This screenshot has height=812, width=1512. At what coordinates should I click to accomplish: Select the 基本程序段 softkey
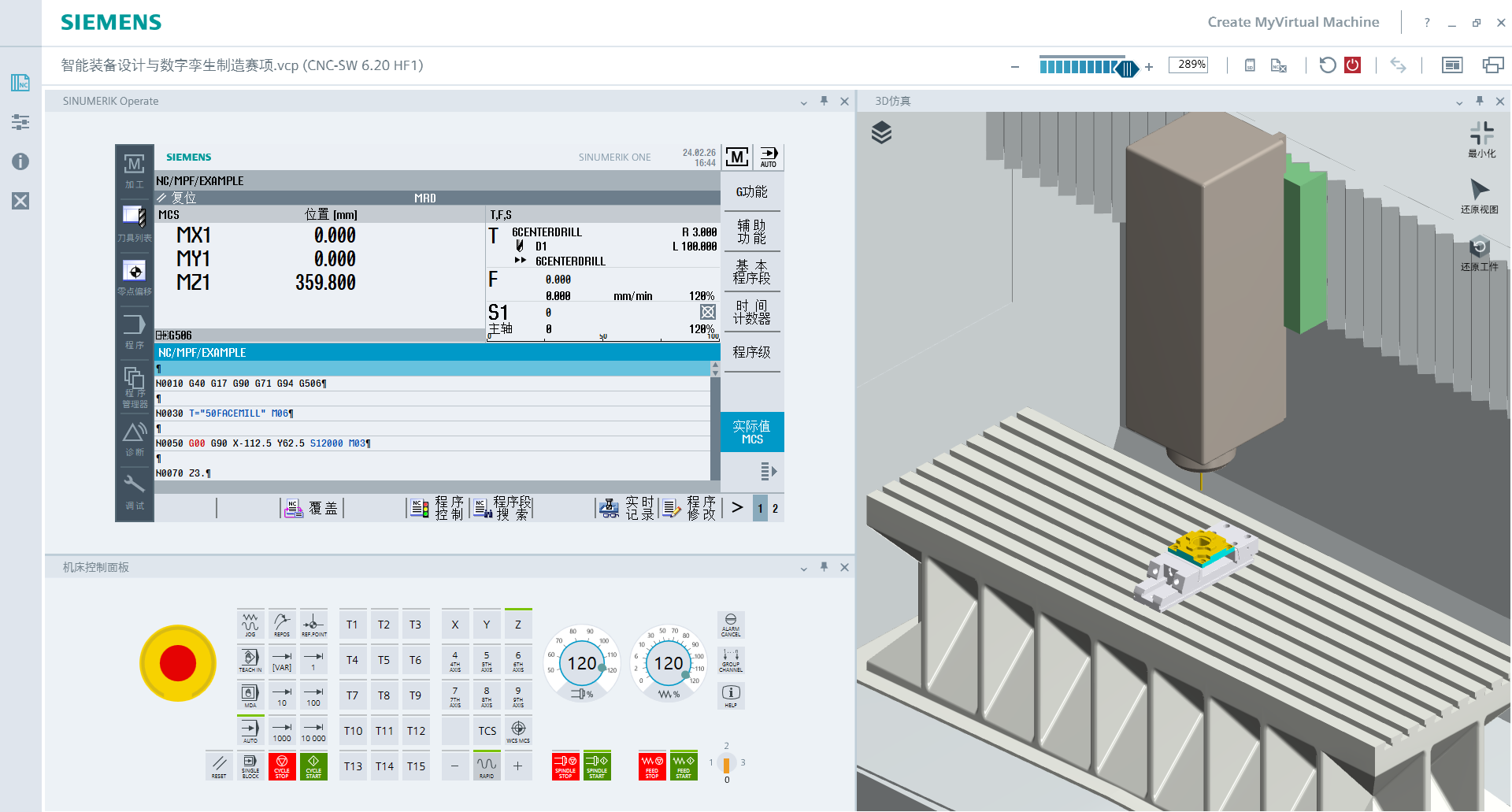click(x=751, y=272)
